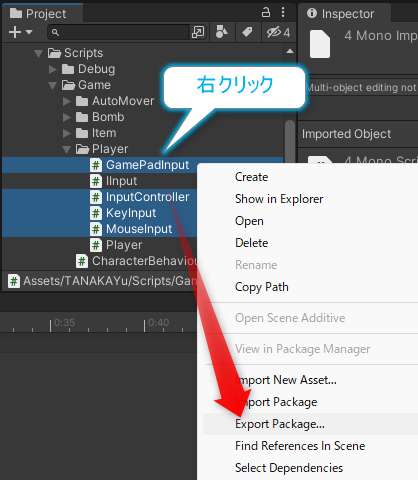The height and width of the screenshot is (480, 418).
Task: Click the plus create asset button
Action: 15,32
